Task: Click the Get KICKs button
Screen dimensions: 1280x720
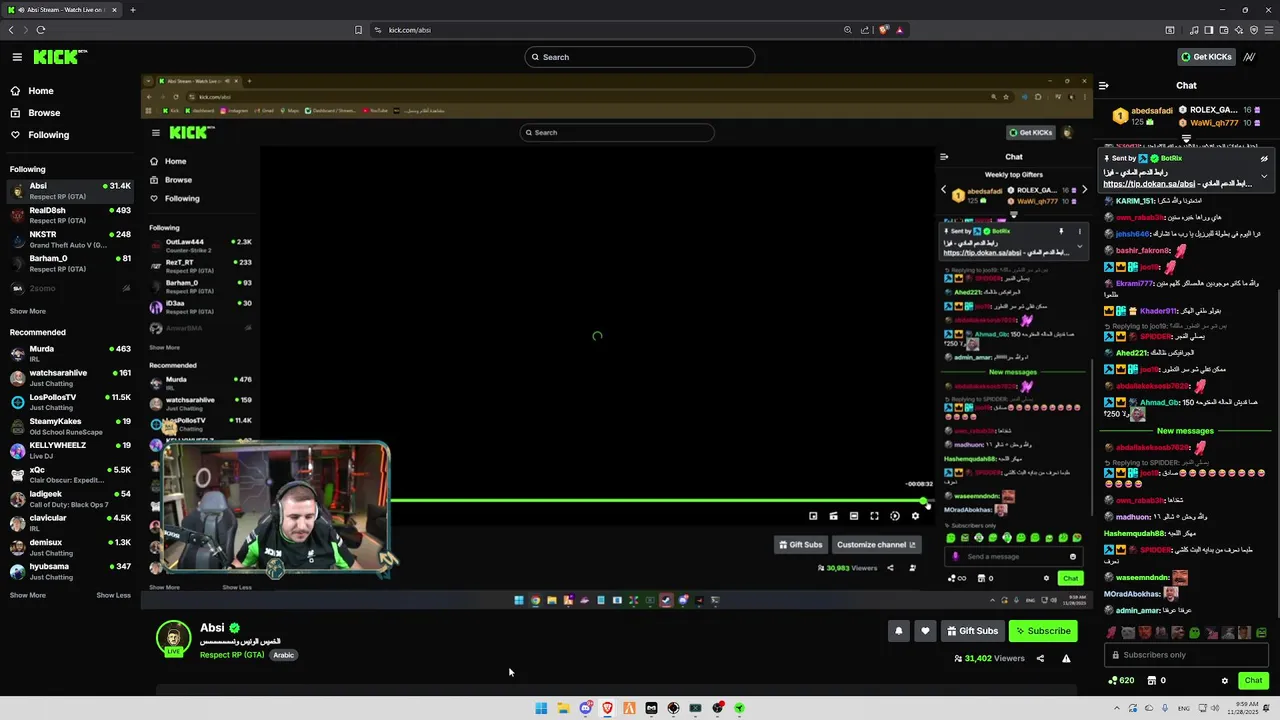Action: [1206, 57]
